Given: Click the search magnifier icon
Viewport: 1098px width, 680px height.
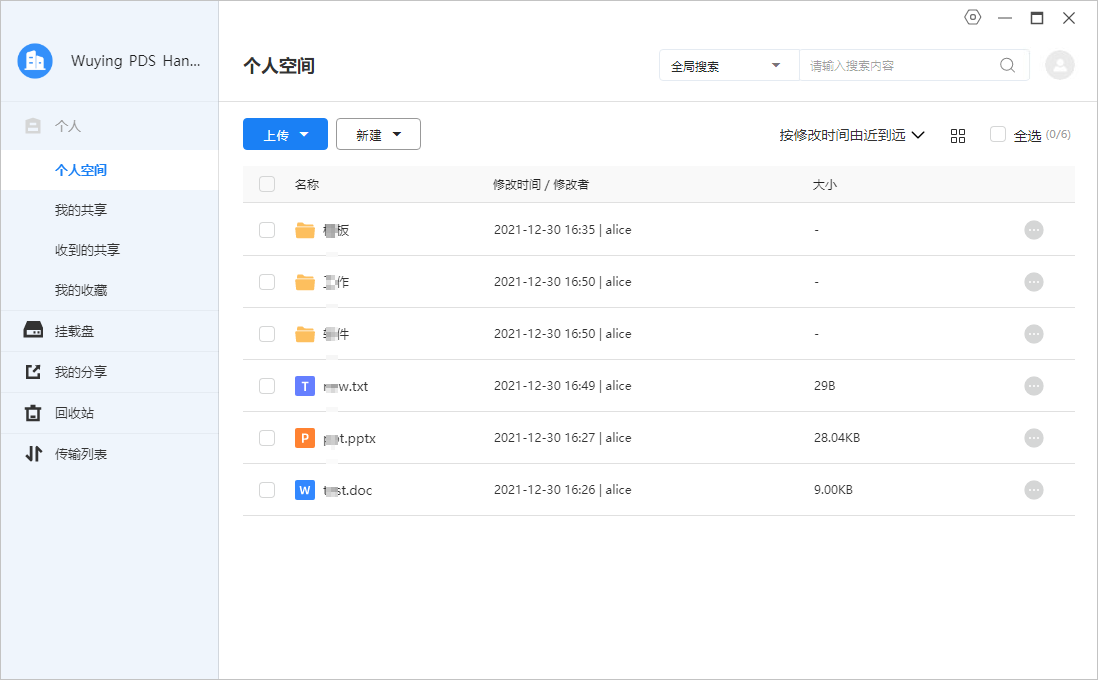Looking at the screenshot, I should pos(1007,66).
